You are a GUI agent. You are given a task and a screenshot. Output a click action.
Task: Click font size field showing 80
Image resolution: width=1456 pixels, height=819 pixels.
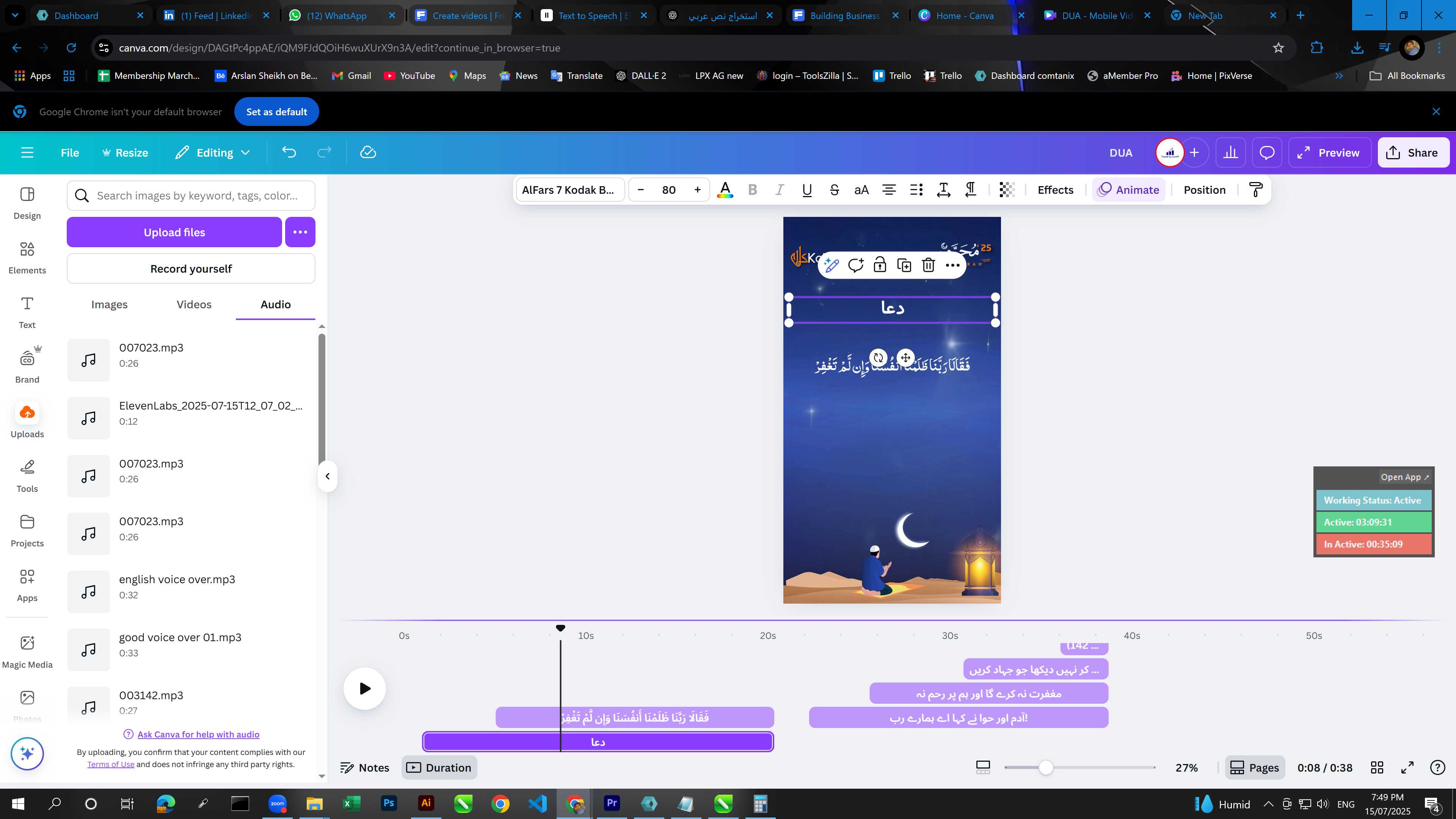[x=668, y=190]
